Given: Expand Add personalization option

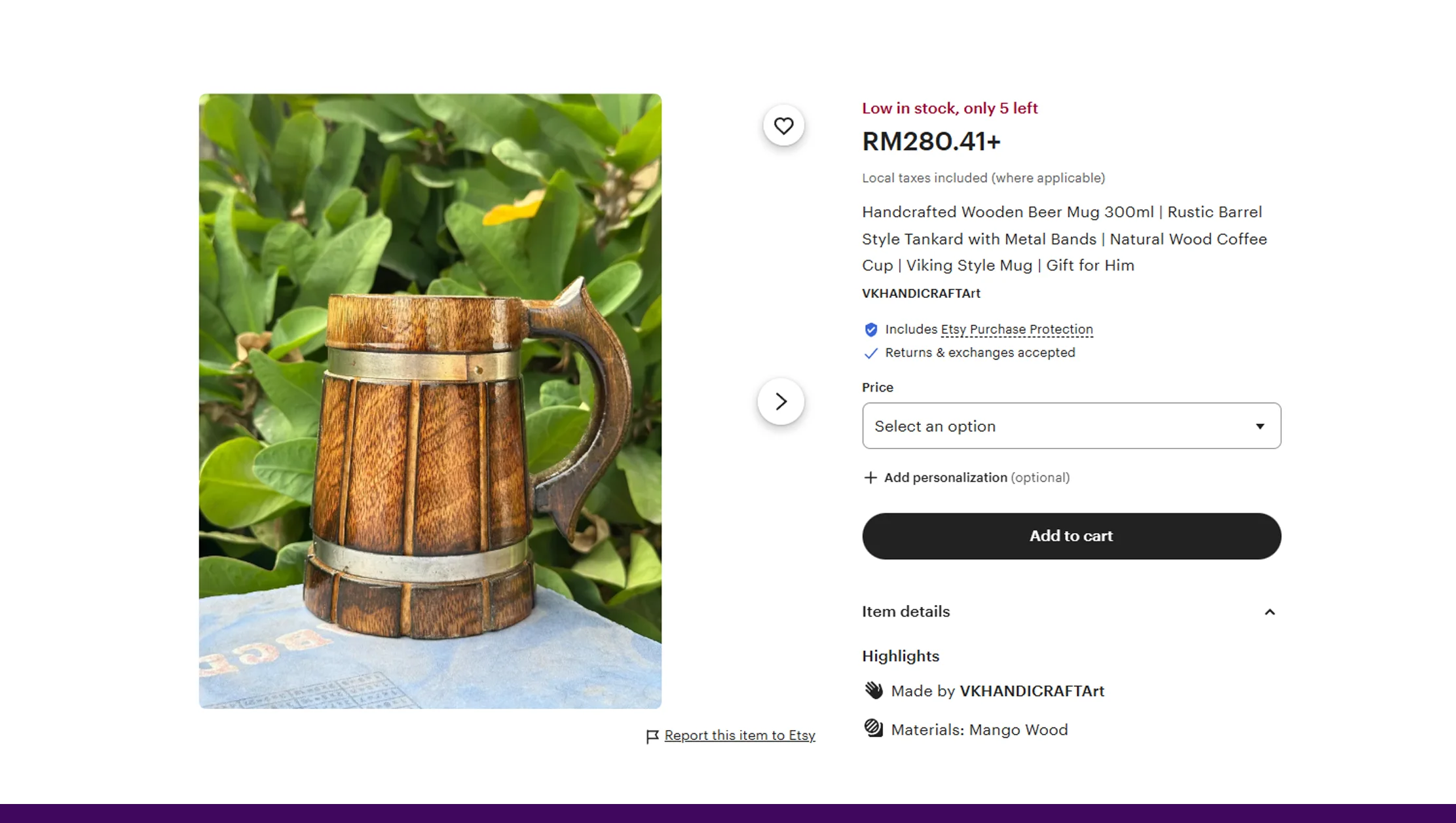Looking at the screenshot, I should coord(945,478).
